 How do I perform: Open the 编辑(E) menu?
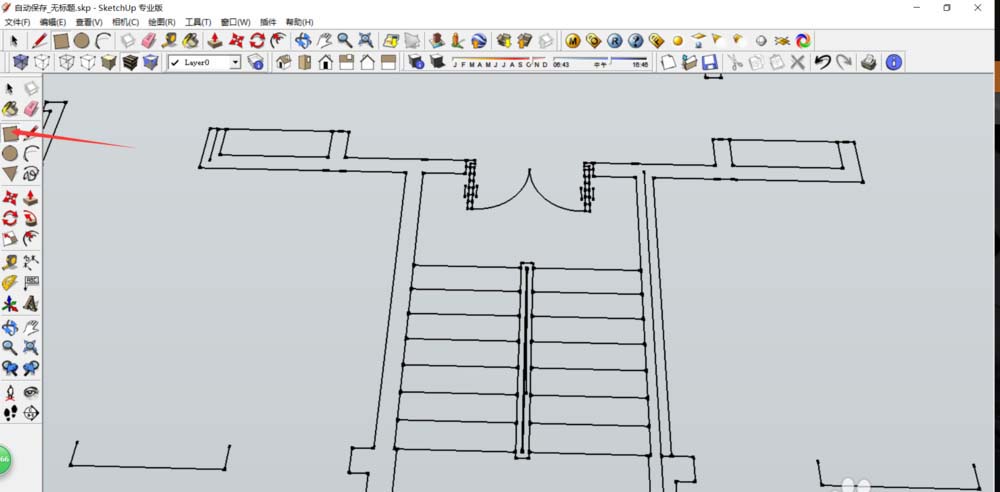[x=53, y=22]
